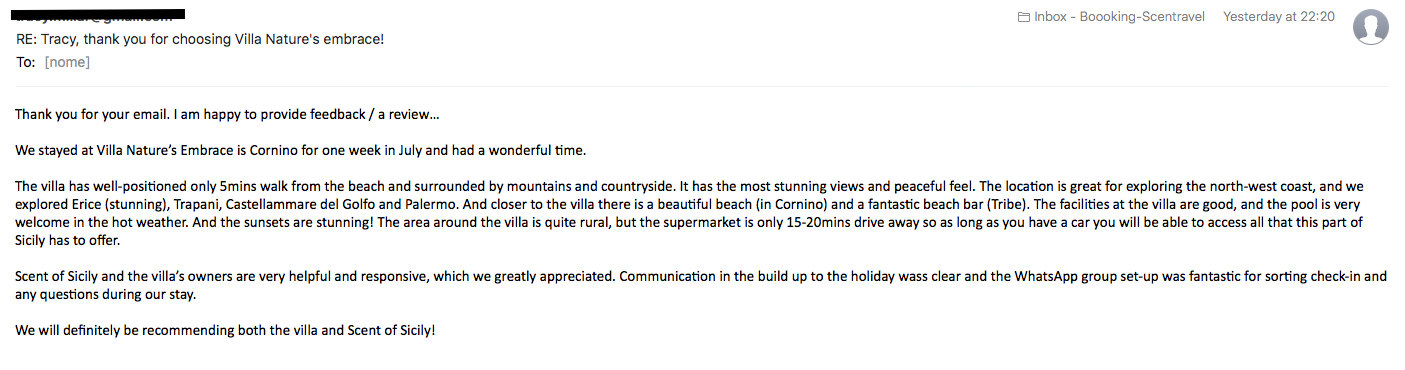Click the subject line starting RE: Tracy
The image size is (1405, 370).
[200, 39]
